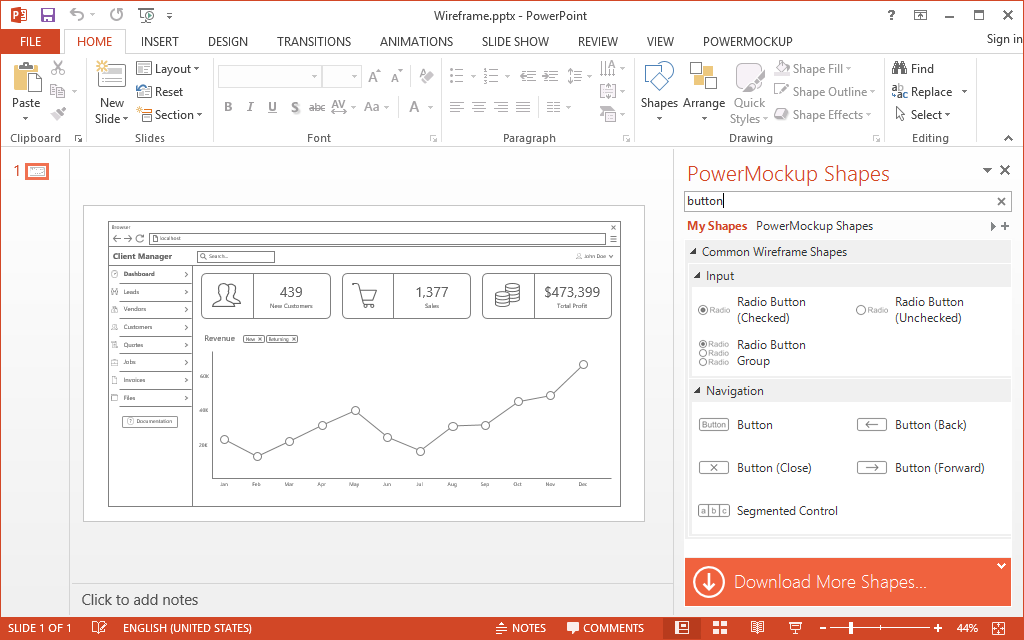Click the Save icon in quick access toolbar
Screen dimensions: 1024x640
(x=48, y=15)
